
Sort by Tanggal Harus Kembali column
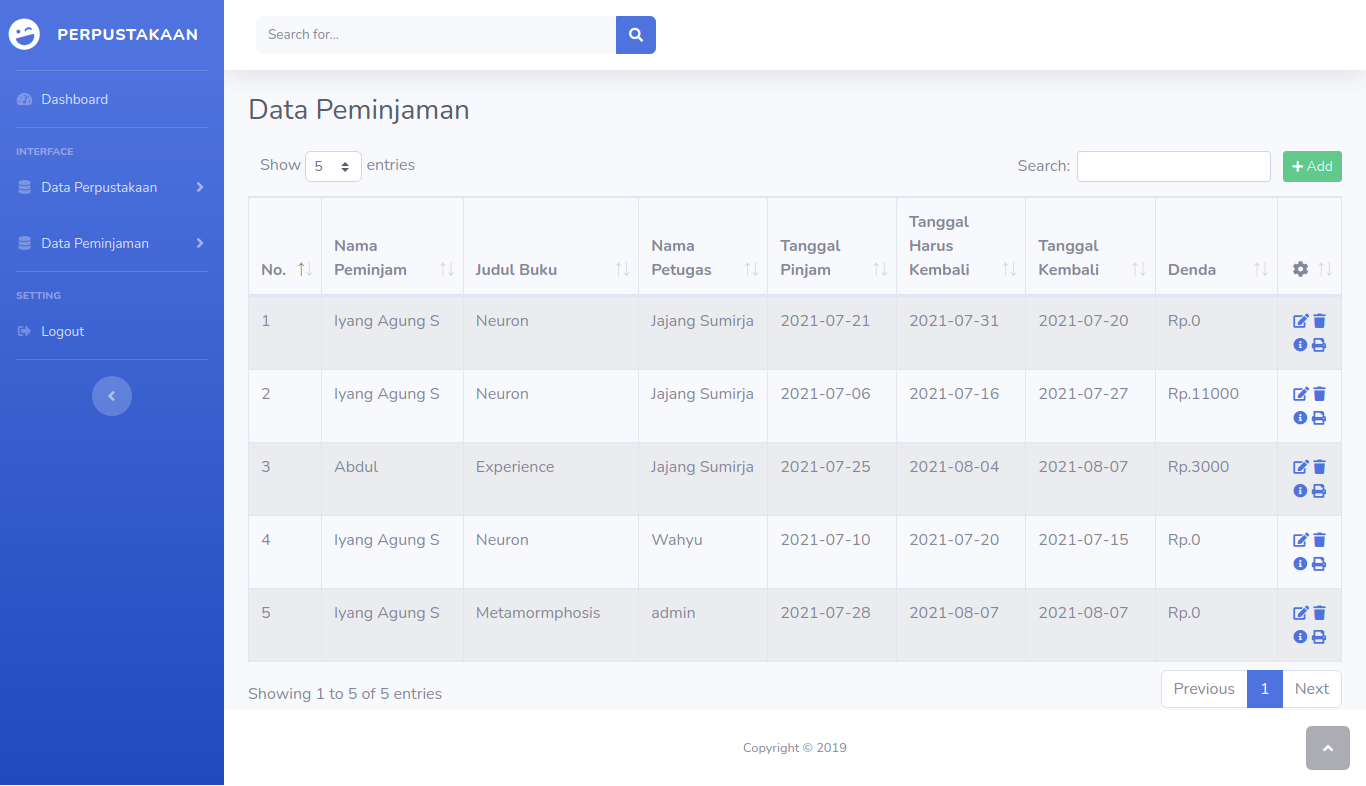point(961,246)
